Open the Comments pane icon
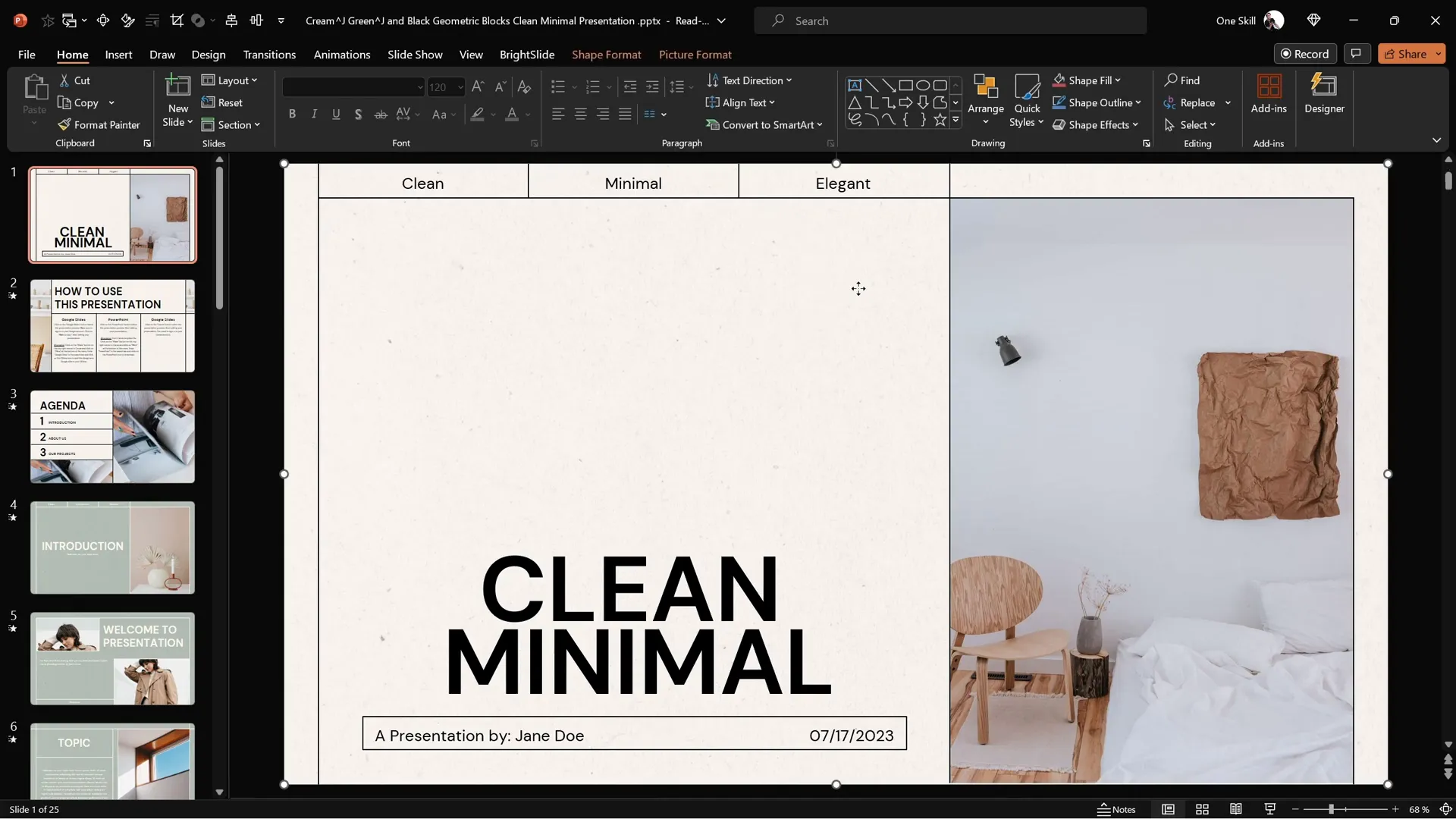Screen dimensions: 1456x819 [x=1356, y=54]
